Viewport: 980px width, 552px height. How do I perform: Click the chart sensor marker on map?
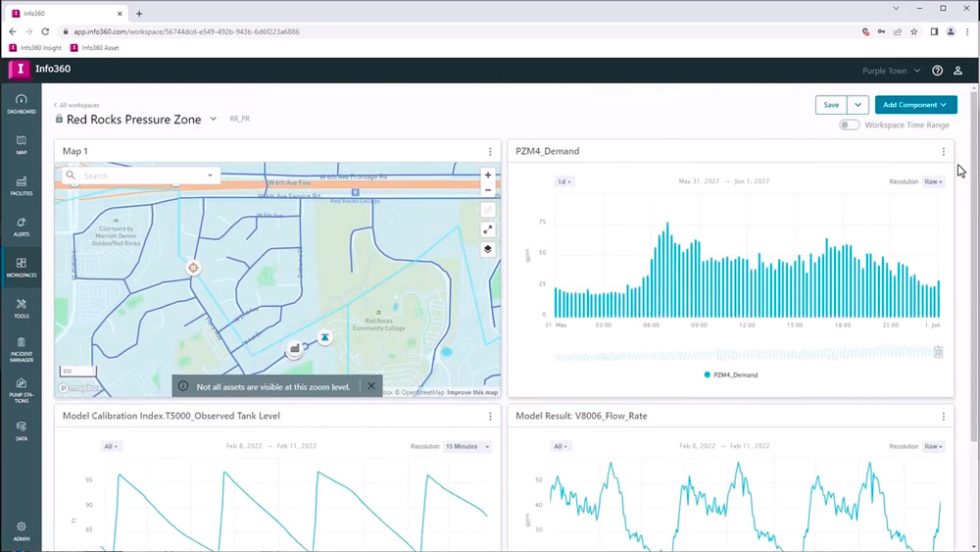click(294, 349)
